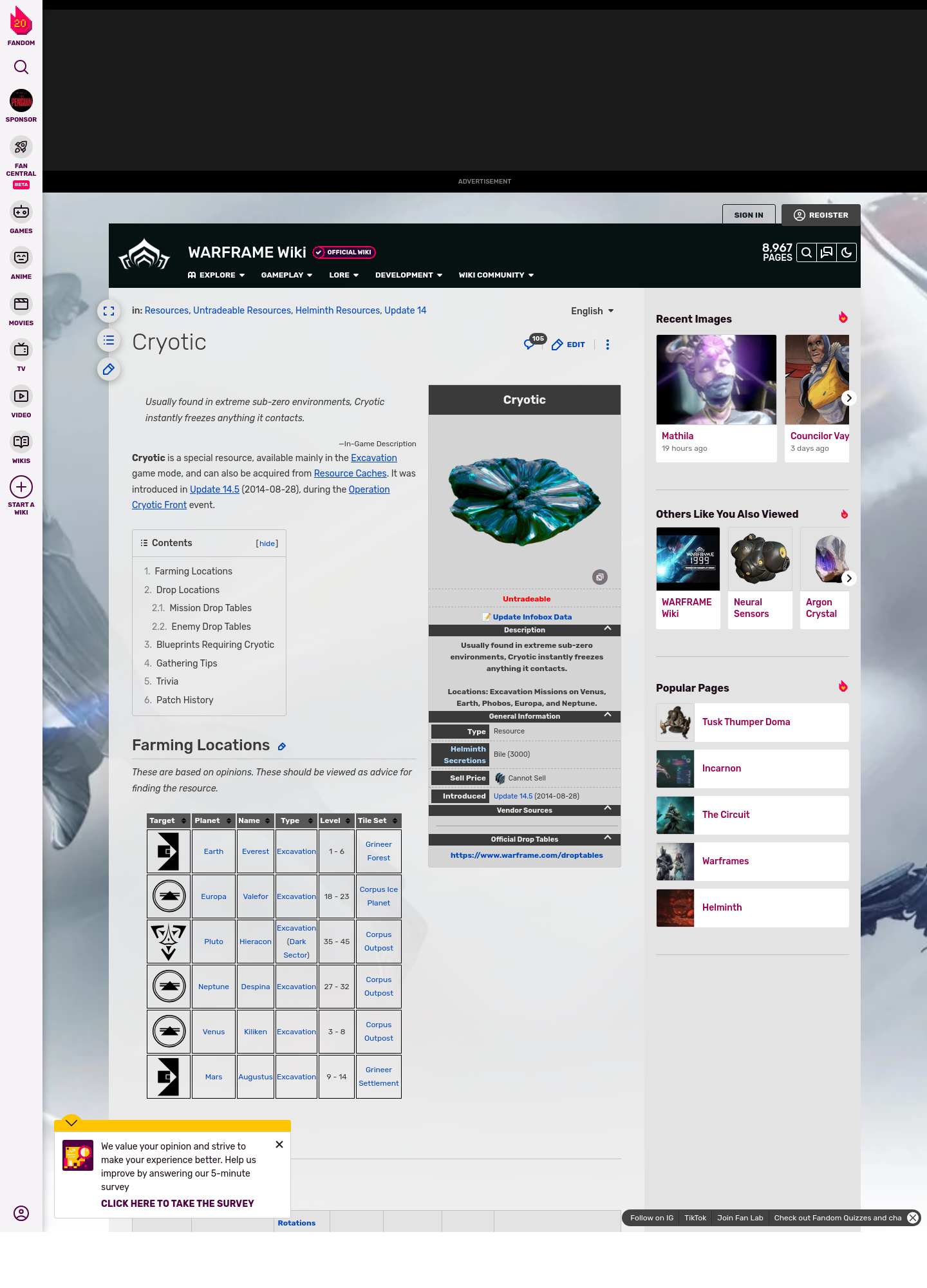Open Fan Central rocket icon
This screenshot has height=1288, width=927.
pyautogui.click(x=21, y=147)
